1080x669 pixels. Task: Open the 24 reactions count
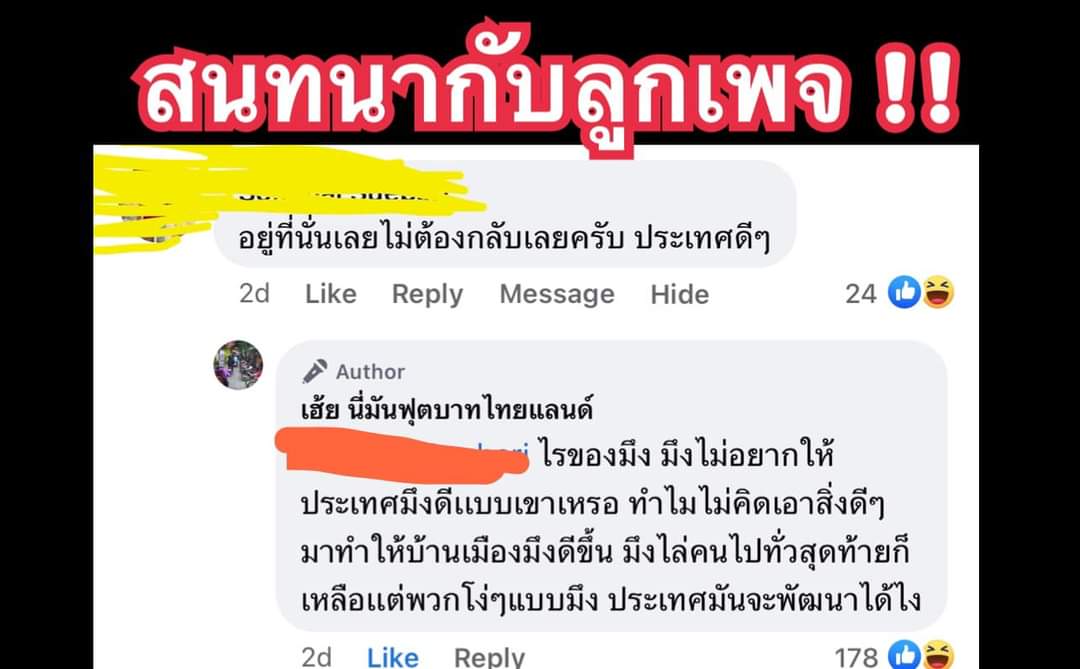click(861, 294)
